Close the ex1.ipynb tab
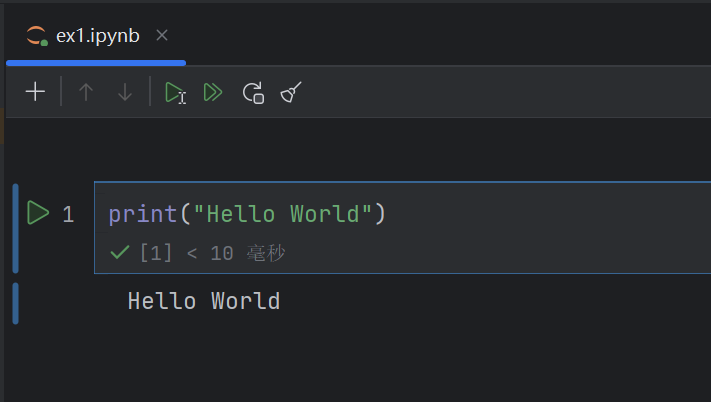Image resolution: width=711 pixels, height=402 pixels. click(x=162, y=36)
